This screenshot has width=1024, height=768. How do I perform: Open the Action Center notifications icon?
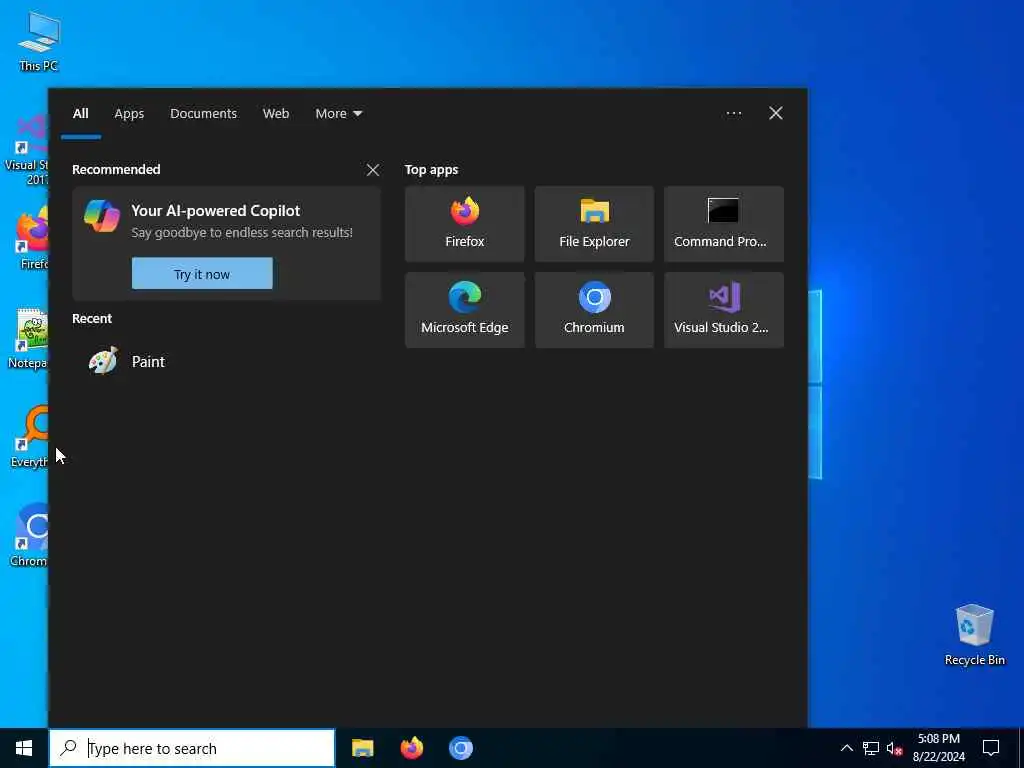[x=991, y=748]
